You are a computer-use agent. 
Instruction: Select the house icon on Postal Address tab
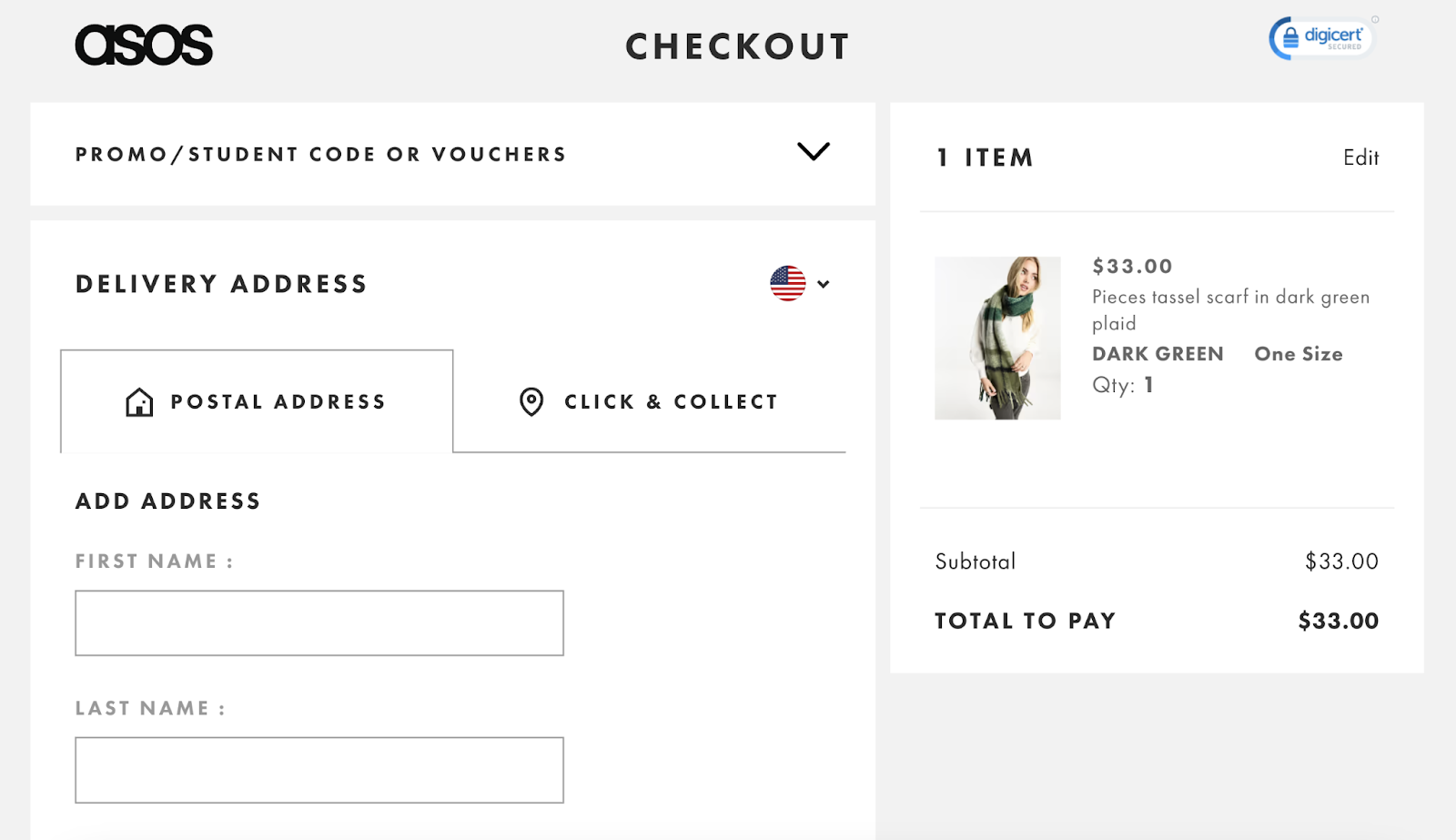point(137,401)
